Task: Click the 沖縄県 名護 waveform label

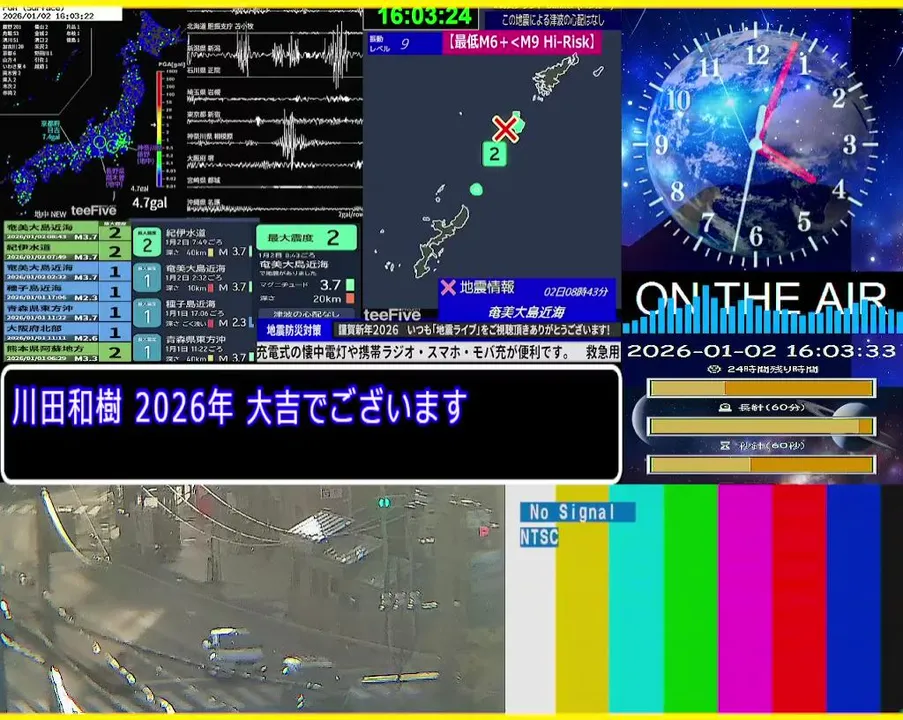Action: (204, 202)
